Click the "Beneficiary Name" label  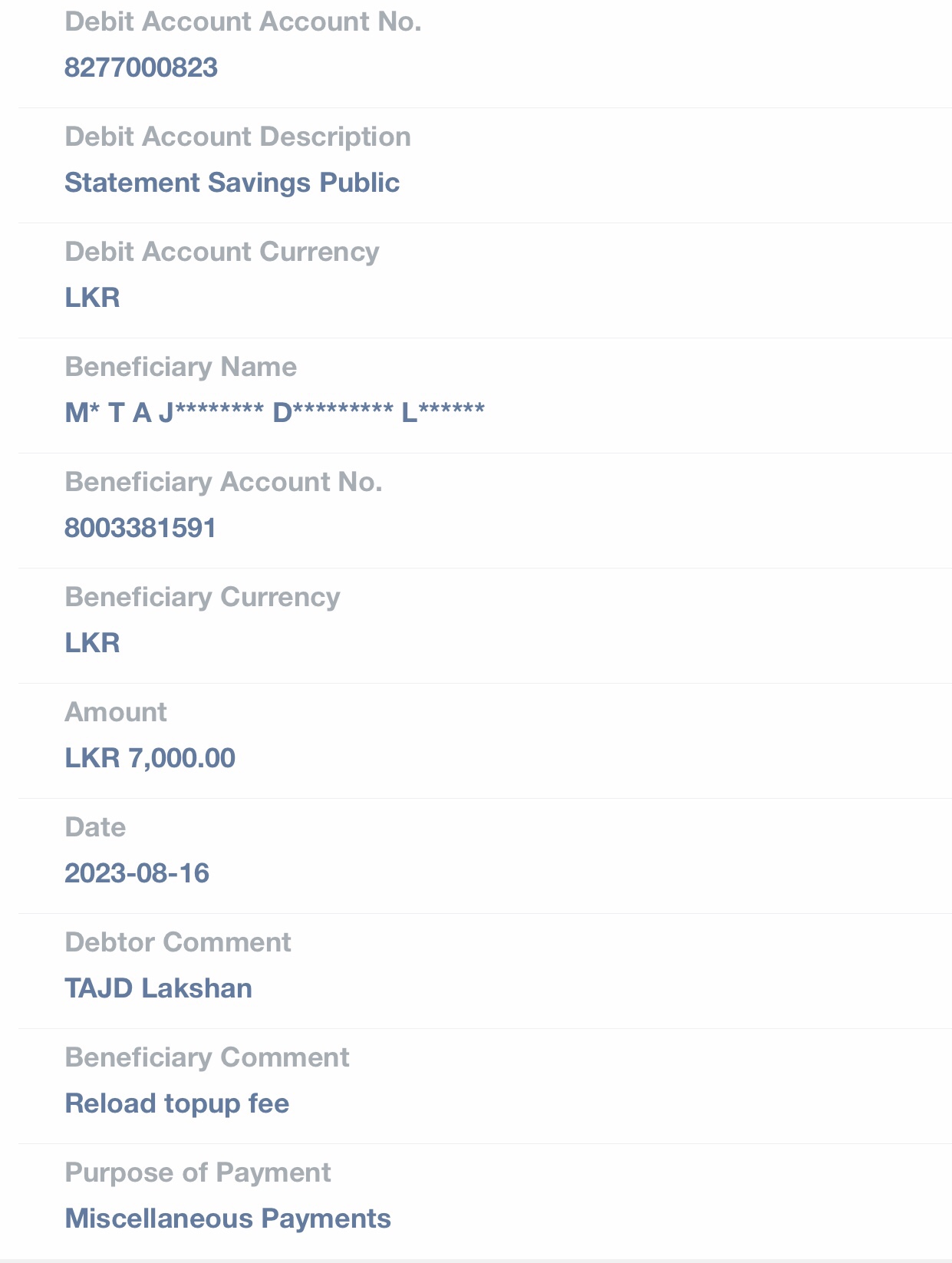180,367
